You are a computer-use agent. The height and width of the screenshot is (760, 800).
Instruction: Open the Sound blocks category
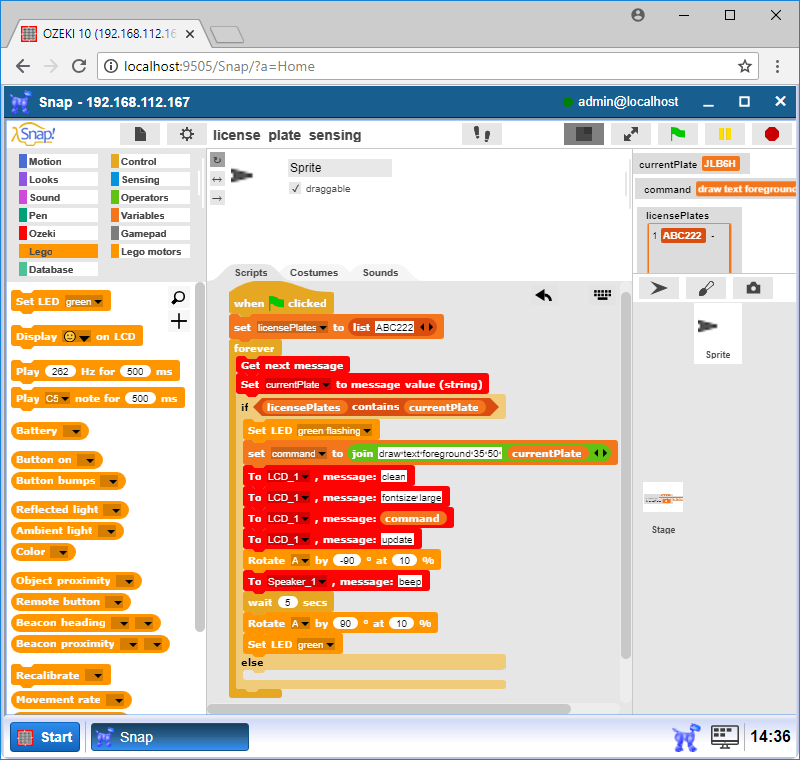58,197
